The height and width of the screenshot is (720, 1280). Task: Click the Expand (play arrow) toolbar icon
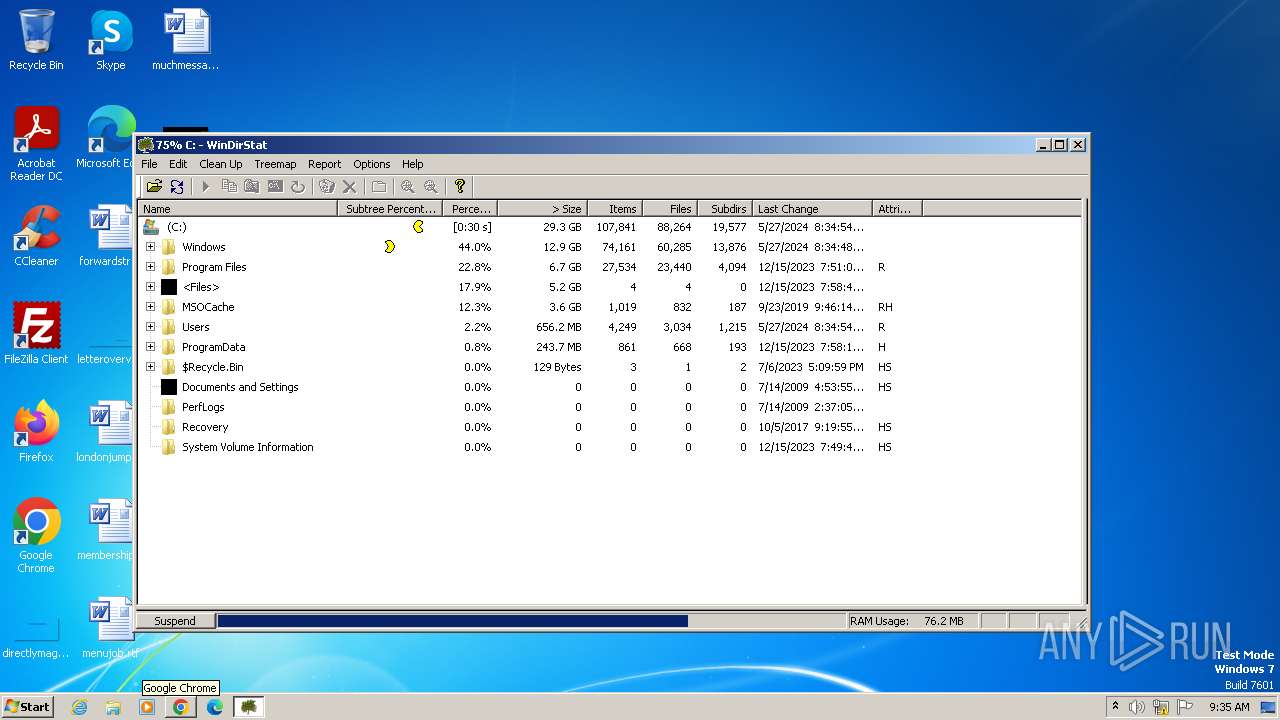coord(206,186)
